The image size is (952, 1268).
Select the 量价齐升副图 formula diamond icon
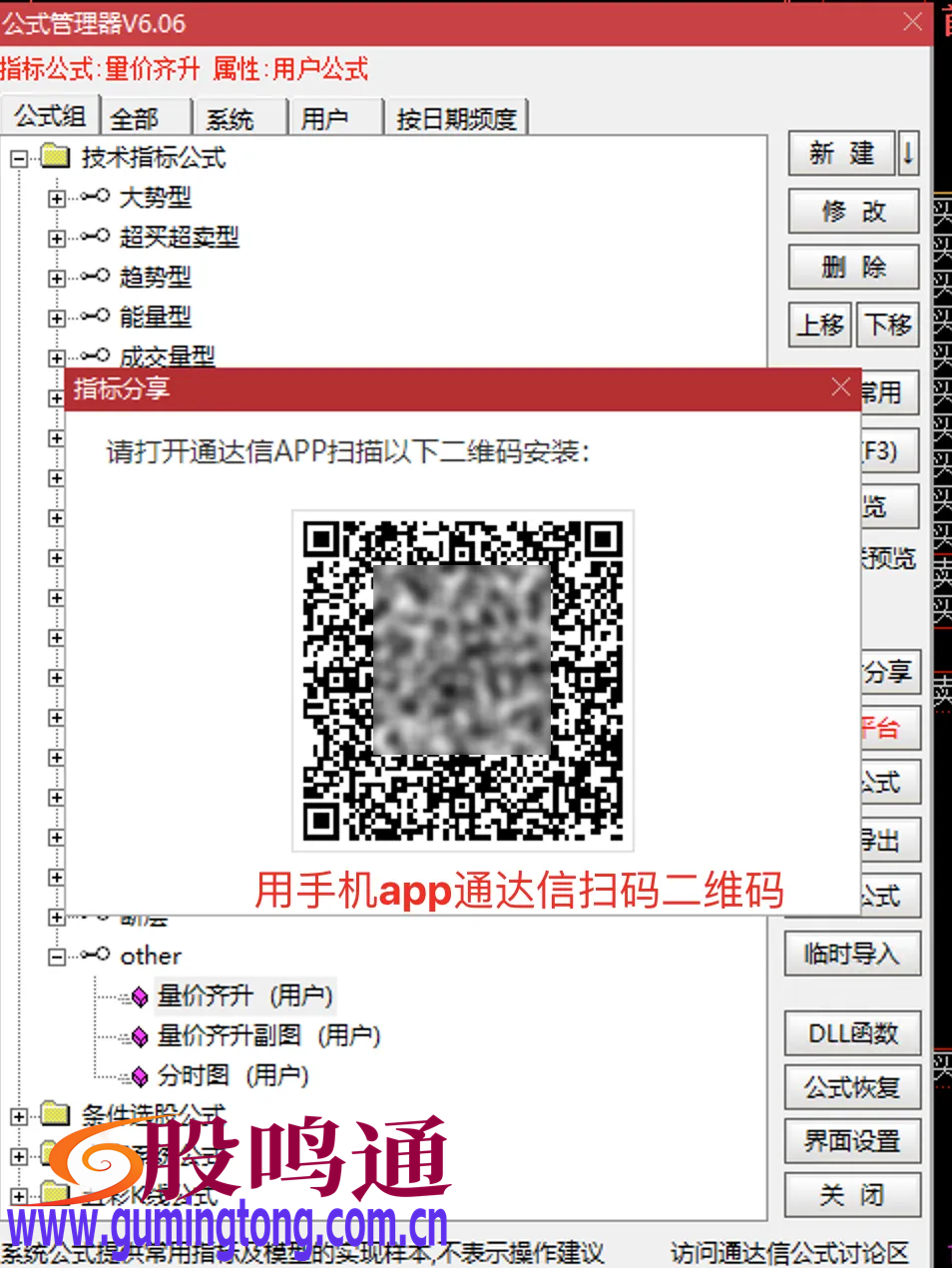[138, 1035]
